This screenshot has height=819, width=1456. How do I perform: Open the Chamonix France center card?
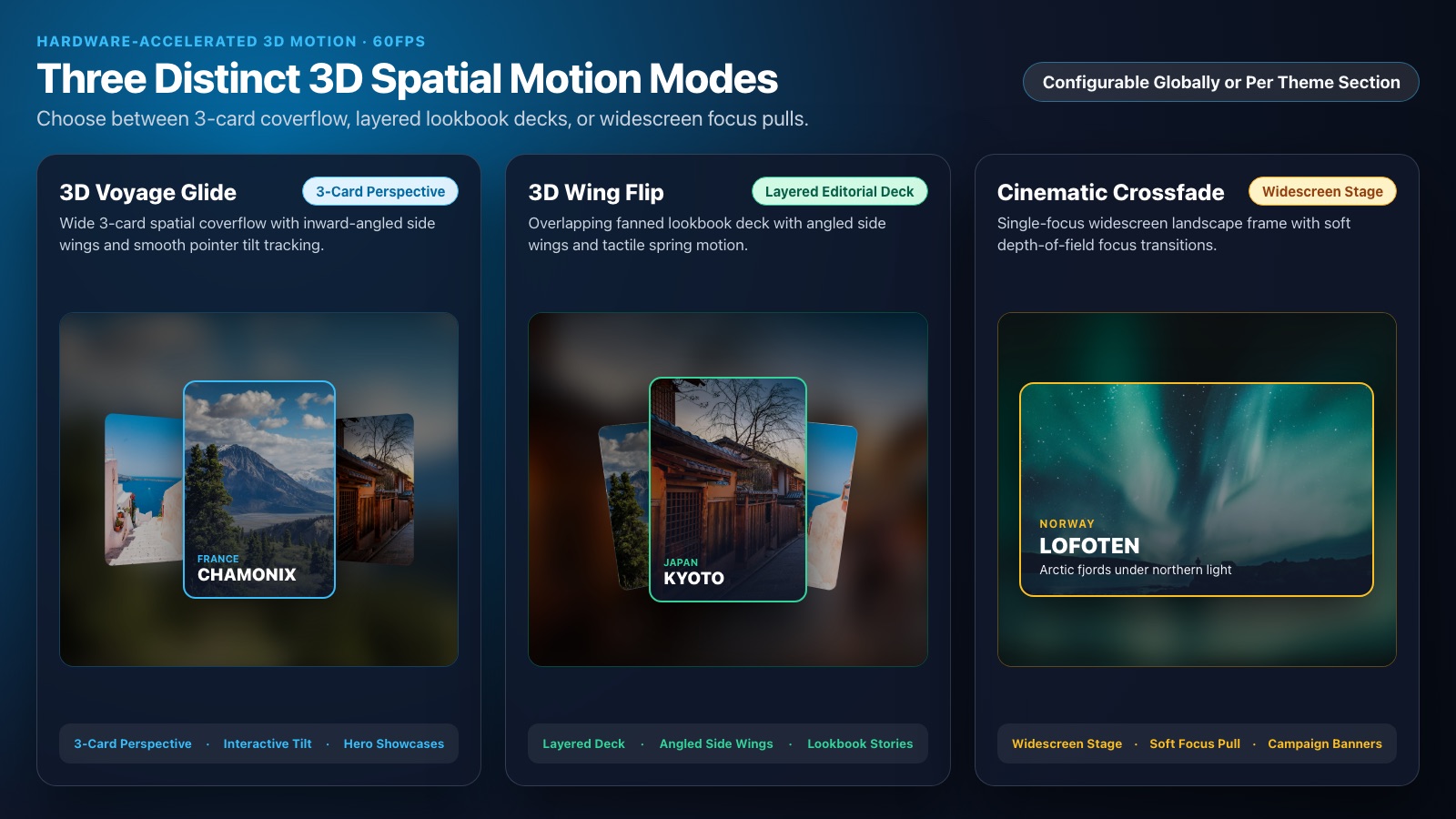[259, 490]
